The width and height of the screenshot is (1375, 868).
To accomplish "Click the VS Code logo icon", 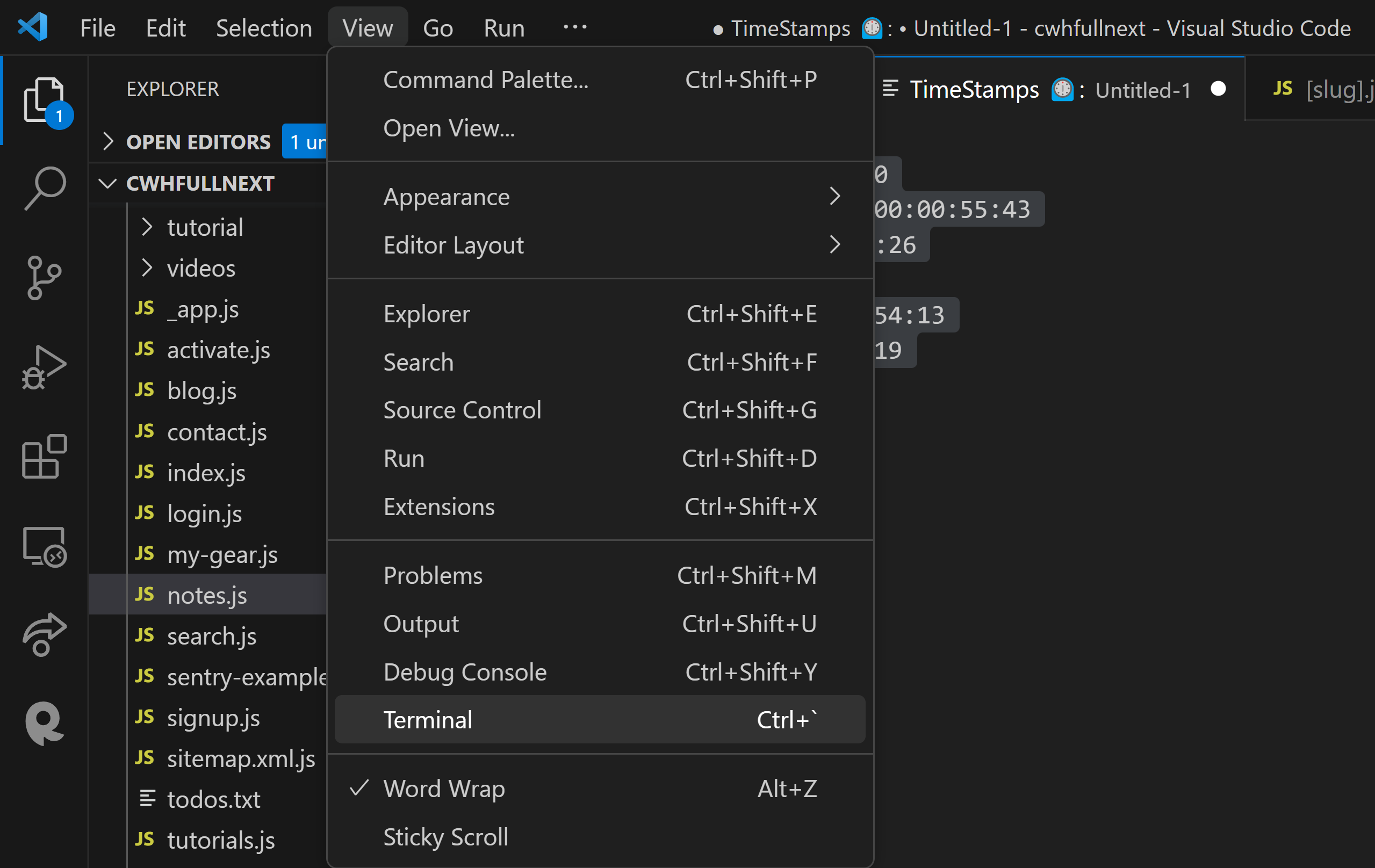I will coord(33,27).
